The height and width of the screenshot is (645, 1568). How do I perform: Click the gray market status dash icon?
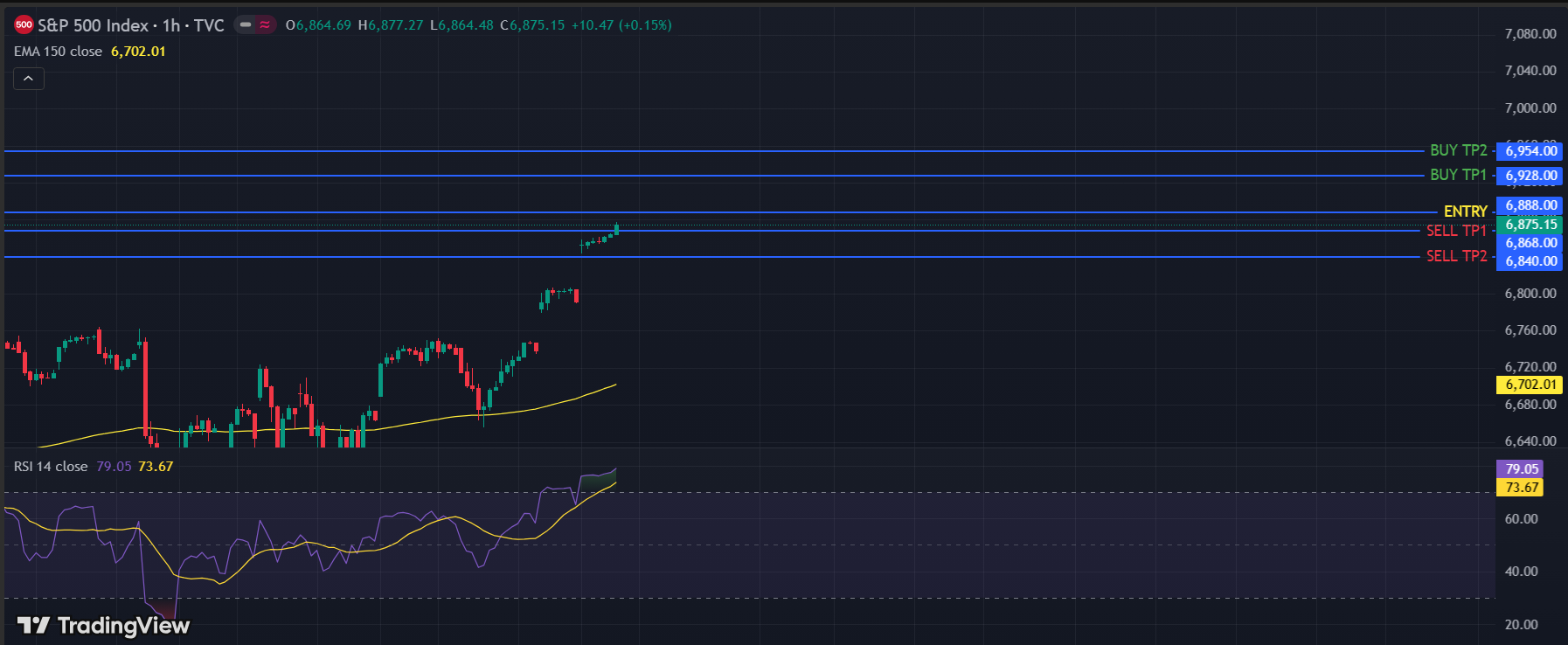tap(246, 25)
